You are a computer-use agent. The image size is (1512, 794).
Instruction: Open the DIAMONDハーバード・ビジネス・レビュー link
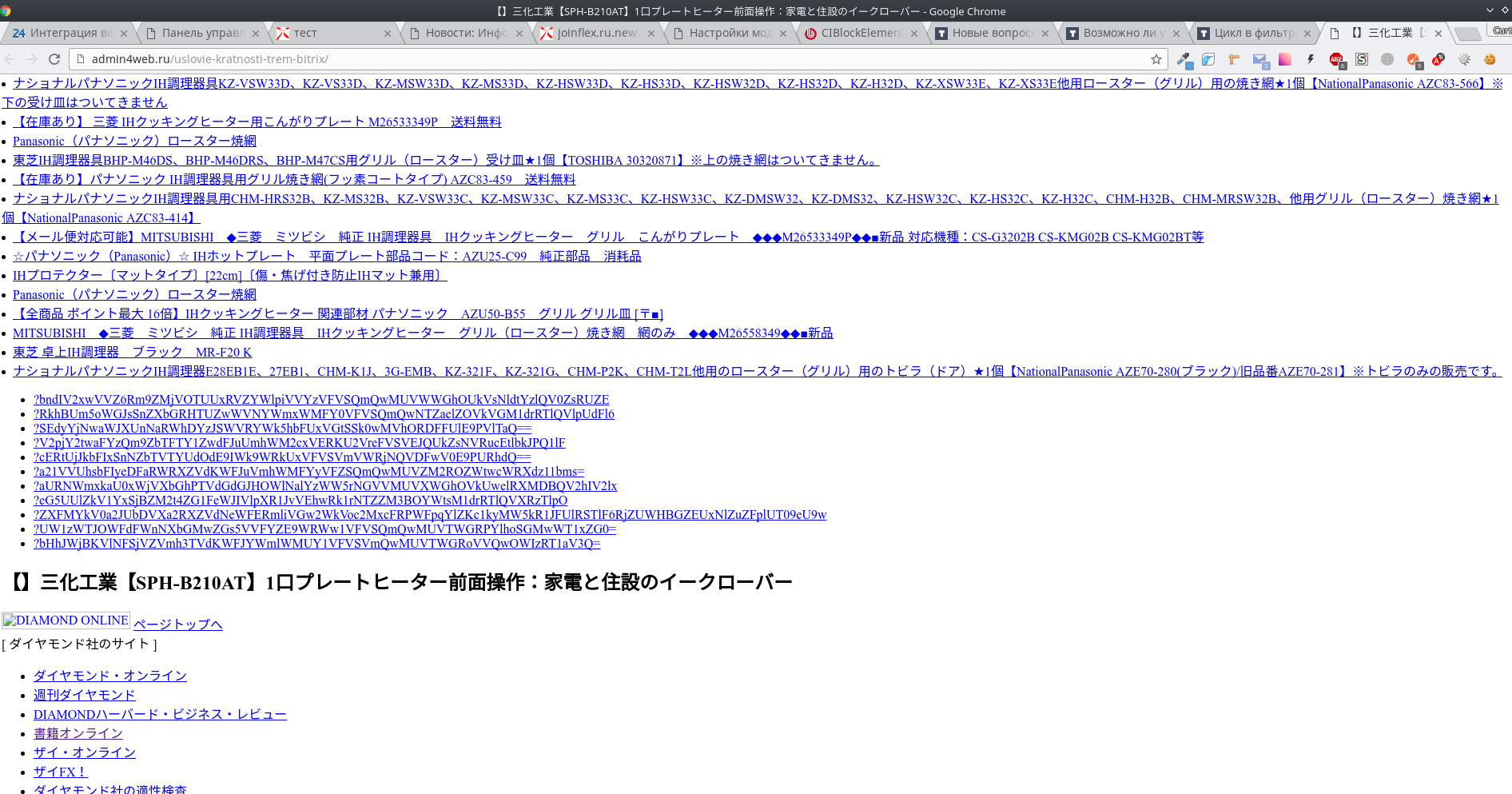pyautogui.click(x=160, y=714)
